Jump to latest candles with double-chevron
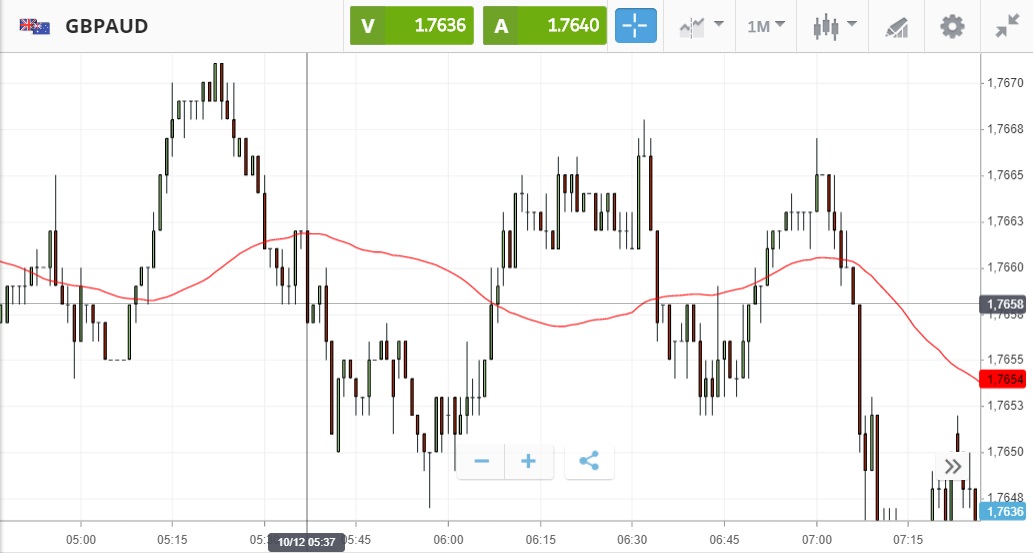The image size is (1033, 553). pyautogui.click(x=953, y=466)
